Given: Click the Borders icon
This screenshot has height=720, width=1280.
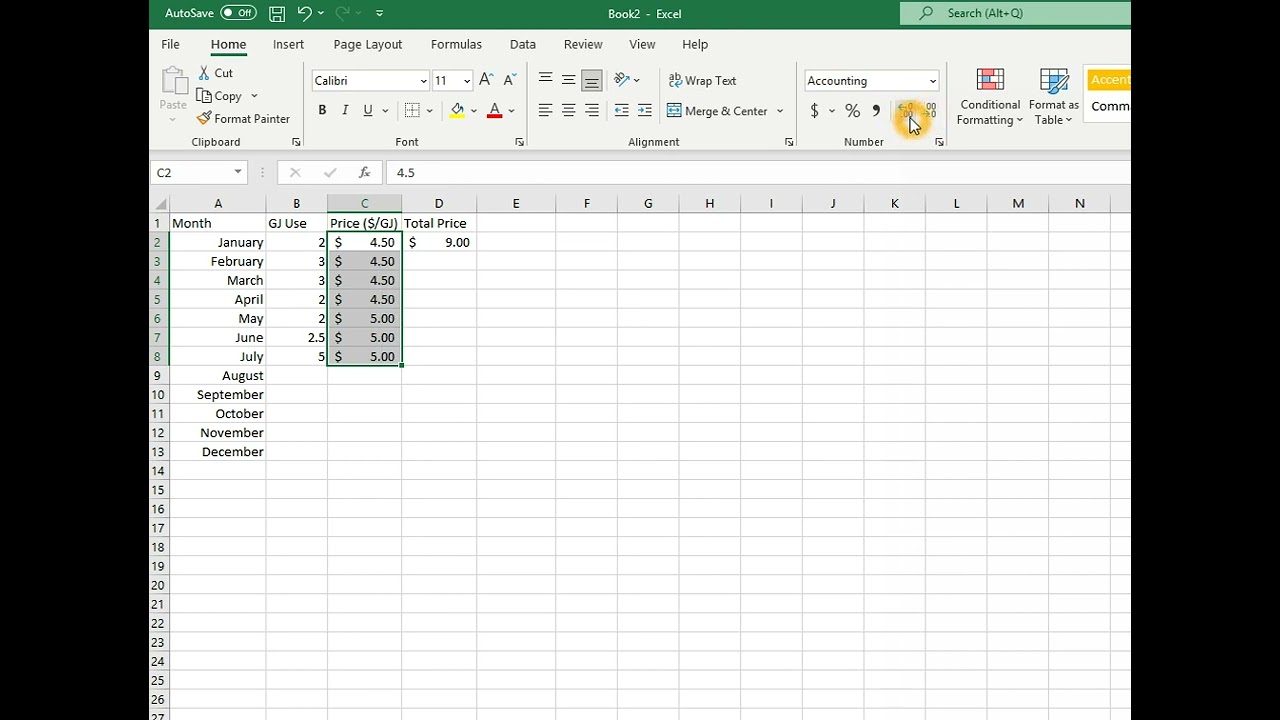Looking at the screenshot, I should [412, 111].
